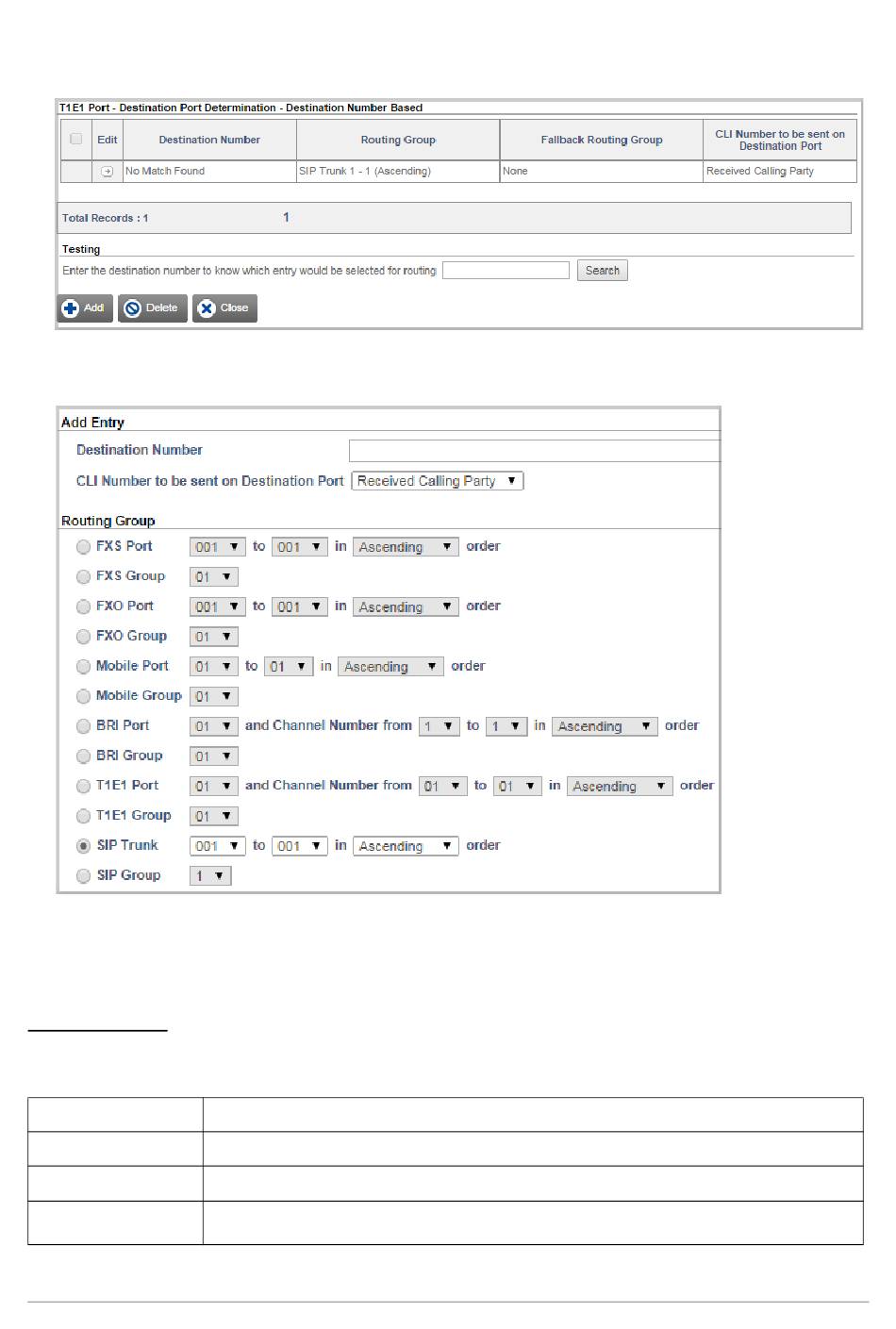This screenshot has width=896, height=1329.
Task: Click the Search button
Action: [602, 271]
